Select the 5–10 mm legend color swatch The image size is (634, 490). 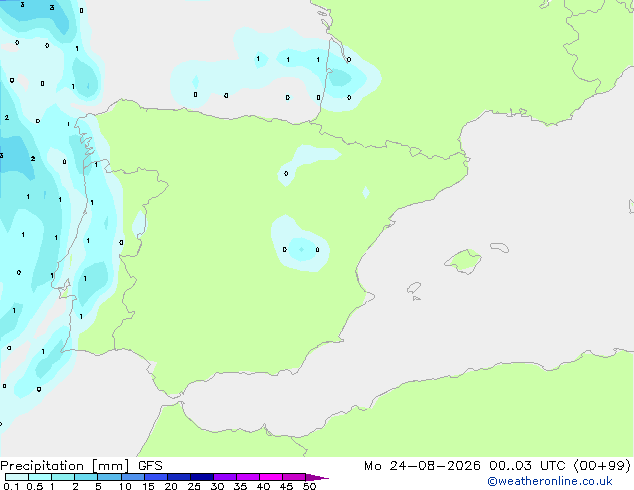(109, 477)
